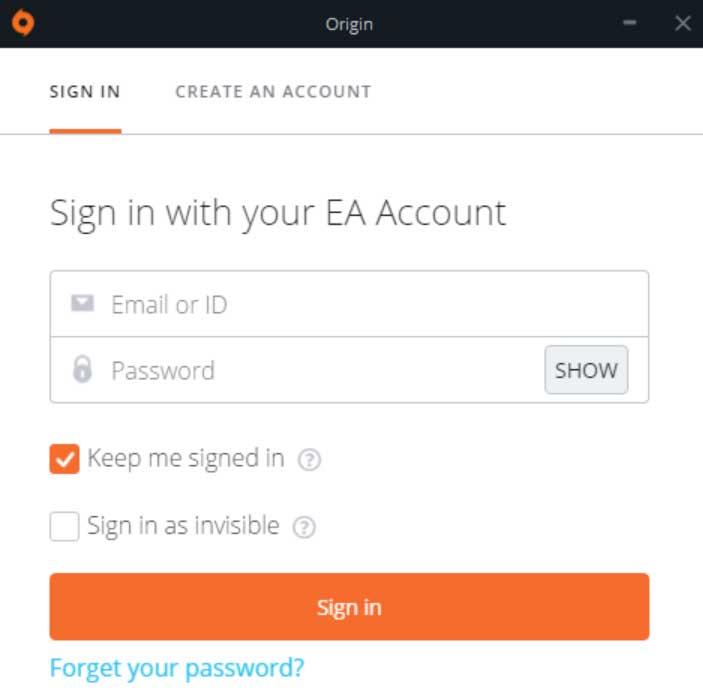Screen dimensions: 703x694
Task: Click the Sign in with your EA Account heading
Action: tap(278, 213)
